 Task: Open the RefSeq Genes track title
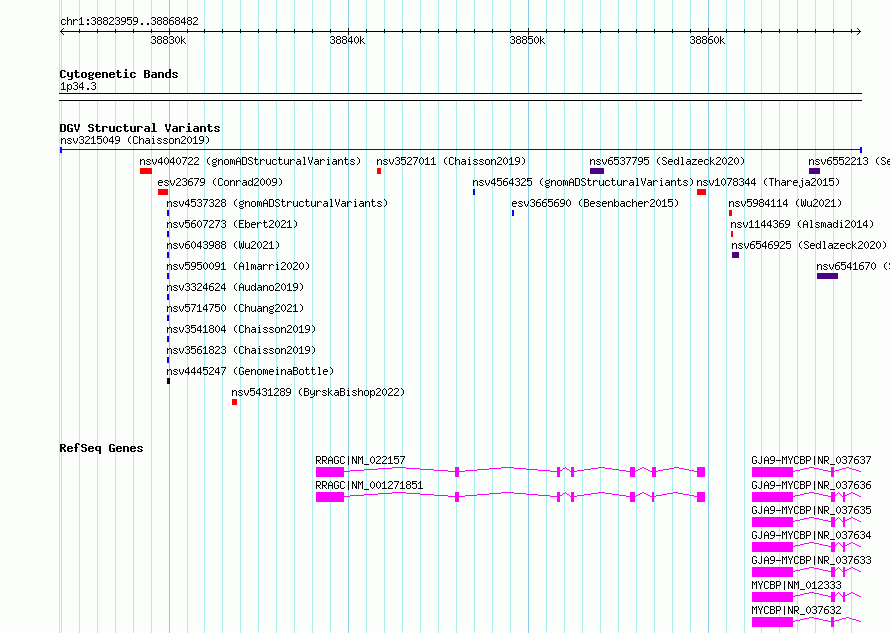click(101, 448)
